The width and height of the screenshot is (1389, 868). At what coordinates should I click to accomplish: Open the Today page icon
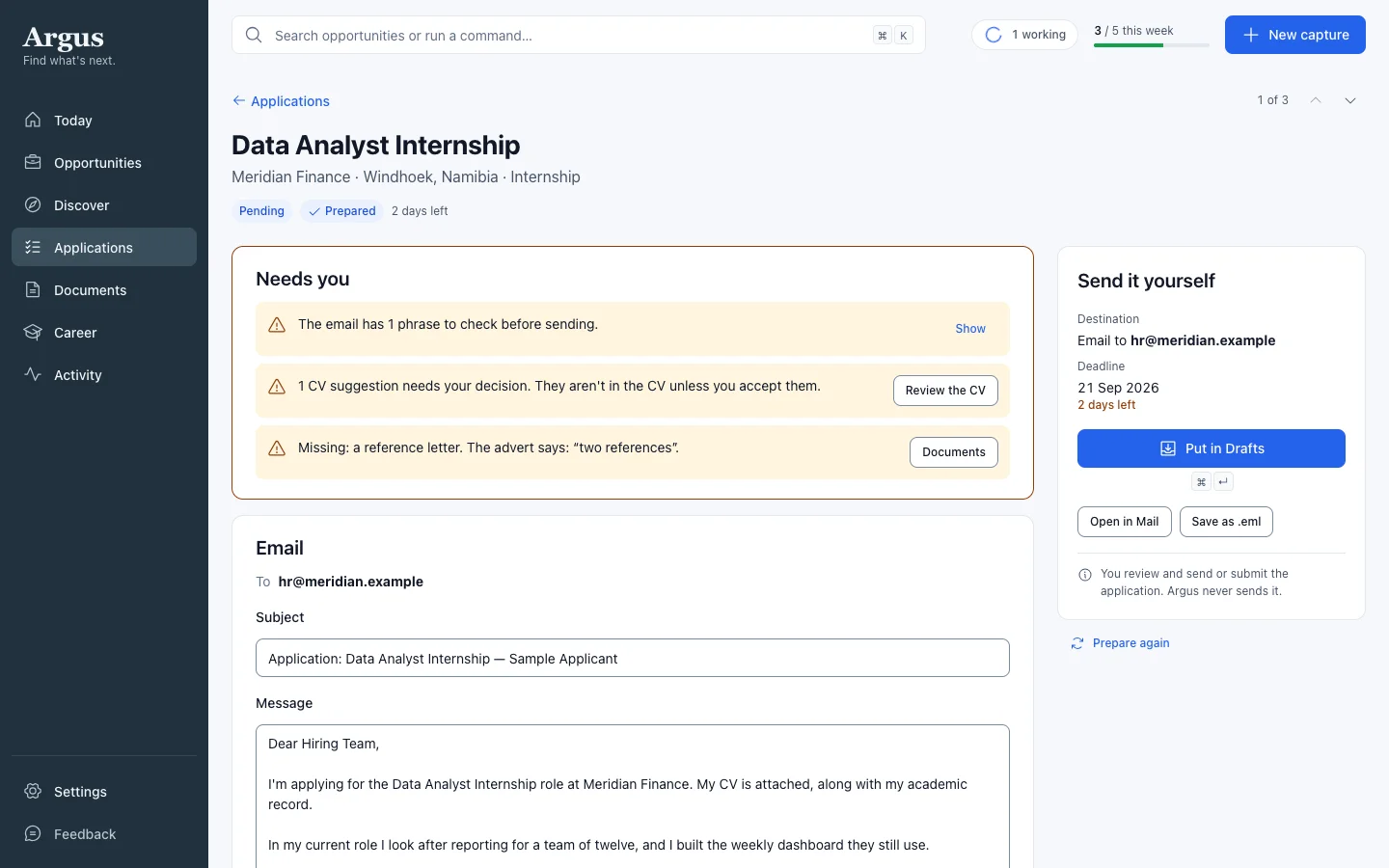(x=33, y=120)
